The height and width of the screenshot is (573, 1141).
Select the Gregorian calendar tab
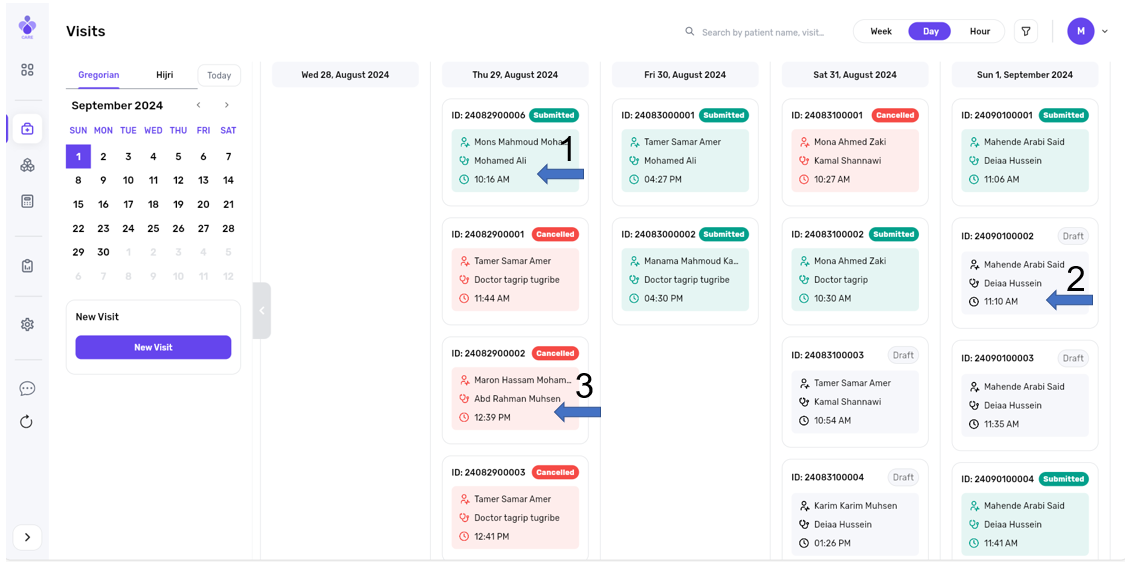99,75
